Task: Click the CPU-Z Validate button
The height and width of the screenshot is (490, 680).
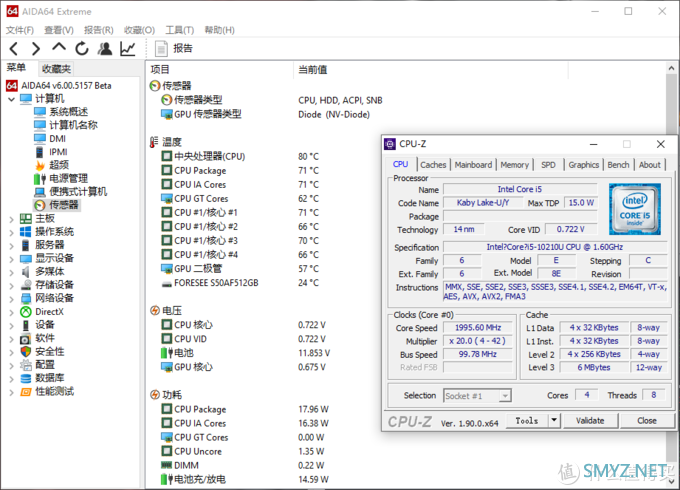Action: pos(590,421)
